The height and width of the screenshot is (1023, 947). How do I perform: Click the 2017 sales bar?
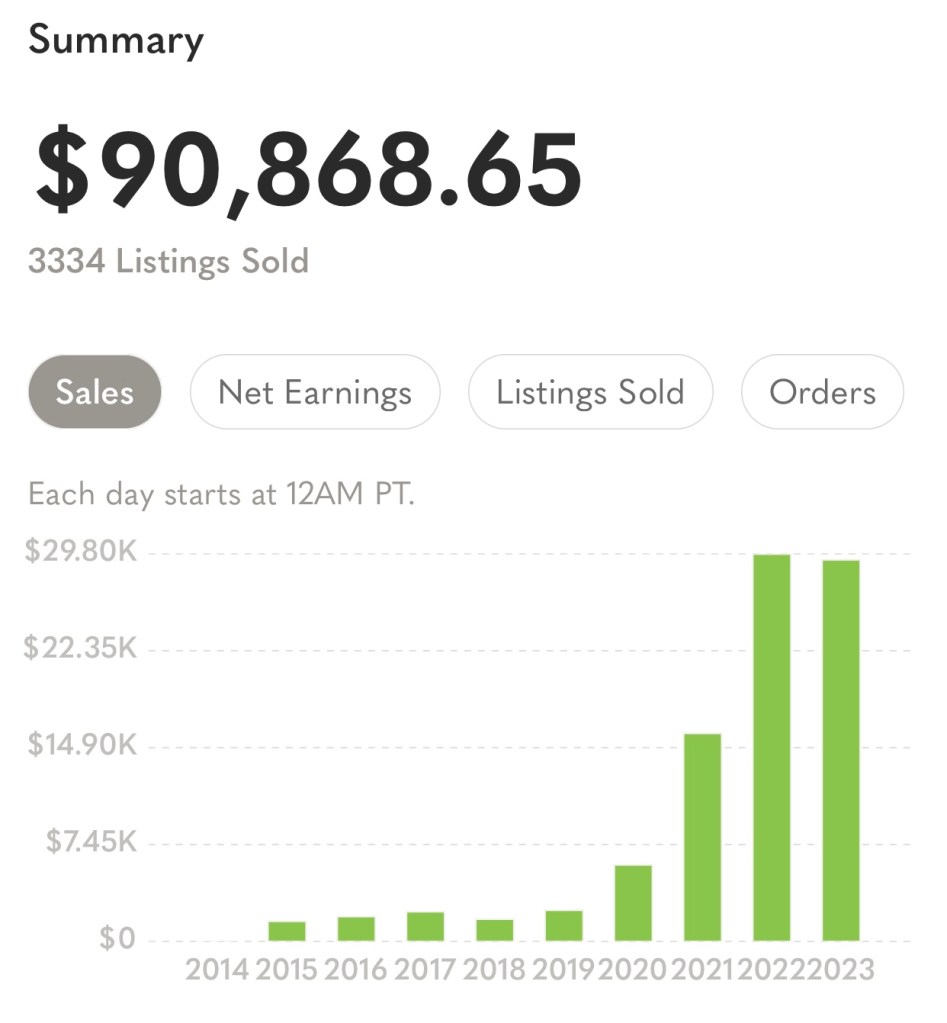(x=425, y=926)
